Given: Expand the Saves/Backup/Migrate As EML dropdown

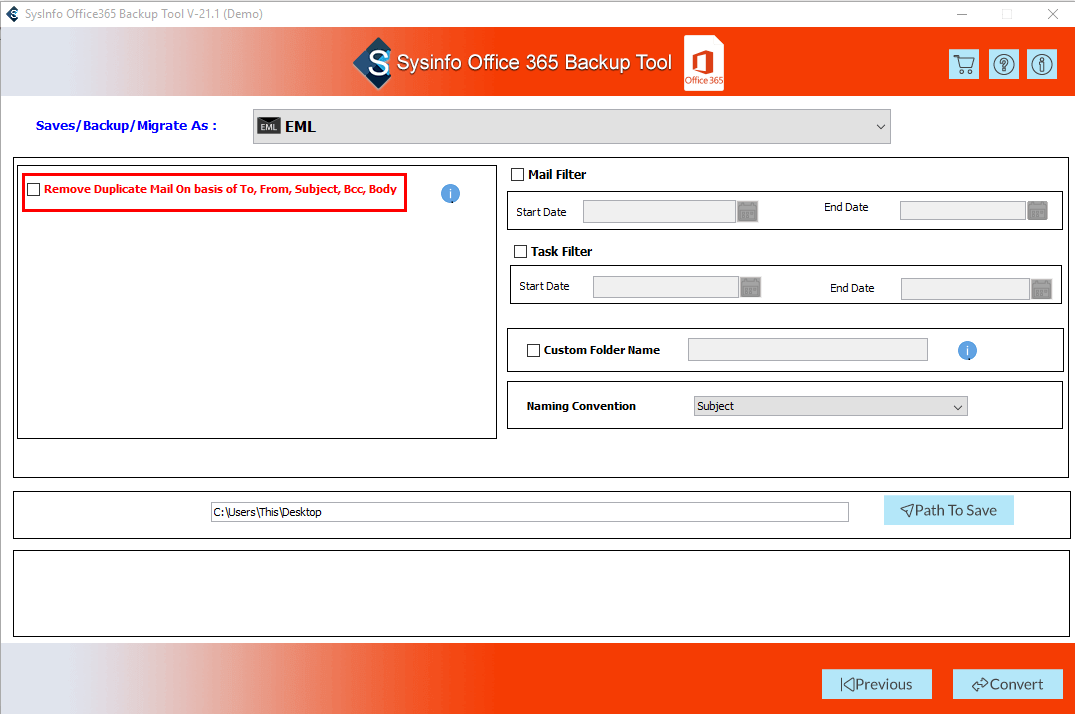Looking at the screenshot, I should click(571, 127).
